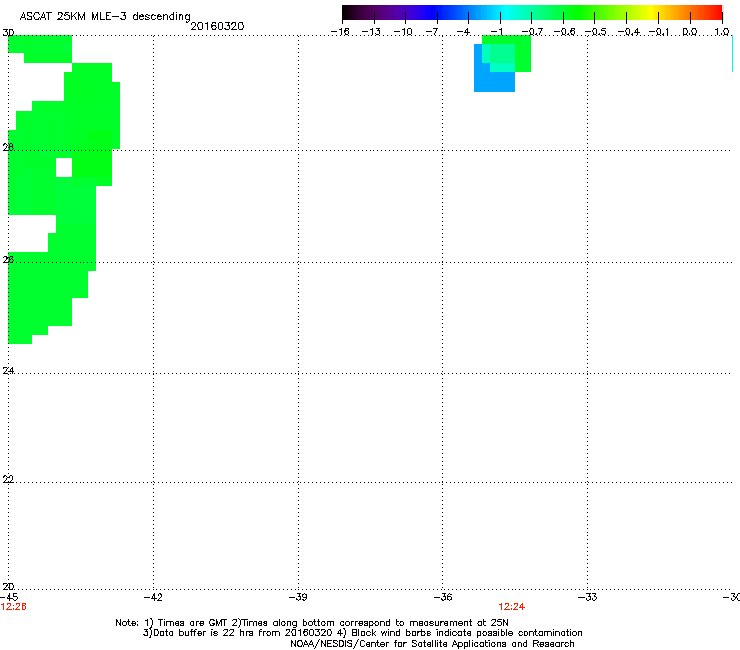Click the '-7' color scale label
The height and width of the screenshot is (650, 740).
434,32
